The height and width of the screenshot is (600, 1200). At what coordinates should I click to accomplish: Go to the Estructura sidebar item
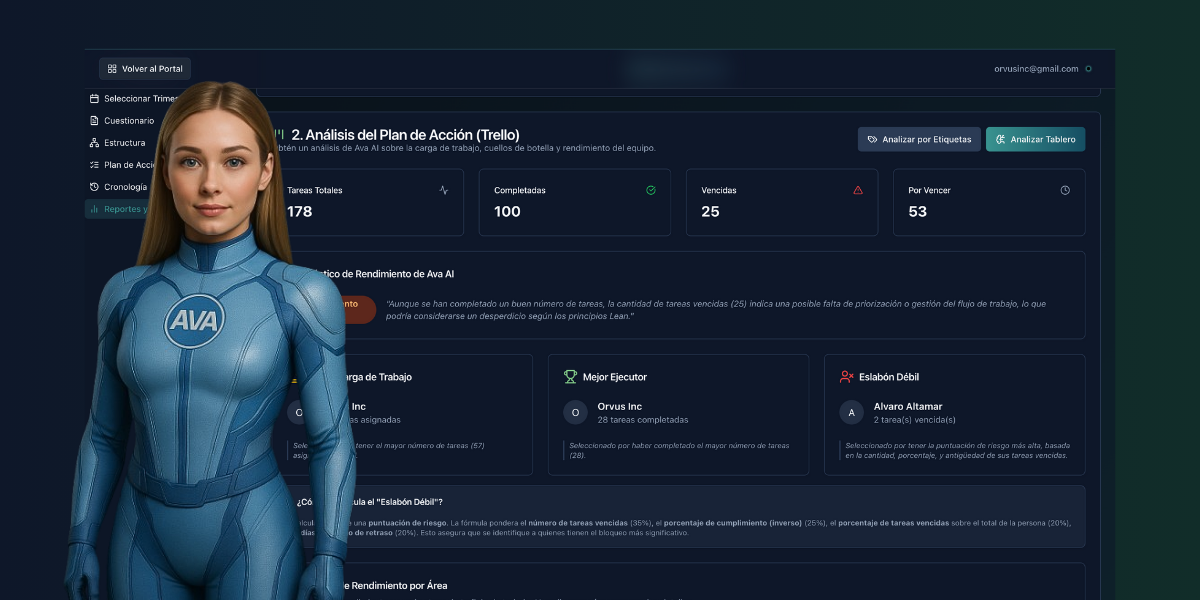coord(124,143)
